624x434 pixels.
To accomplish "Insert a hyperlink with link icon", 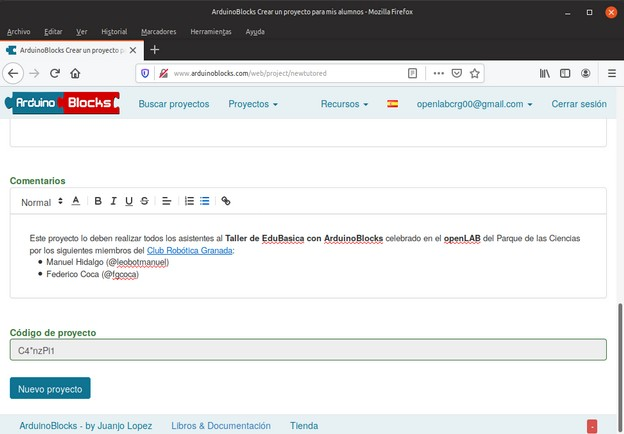I will 226,201.
